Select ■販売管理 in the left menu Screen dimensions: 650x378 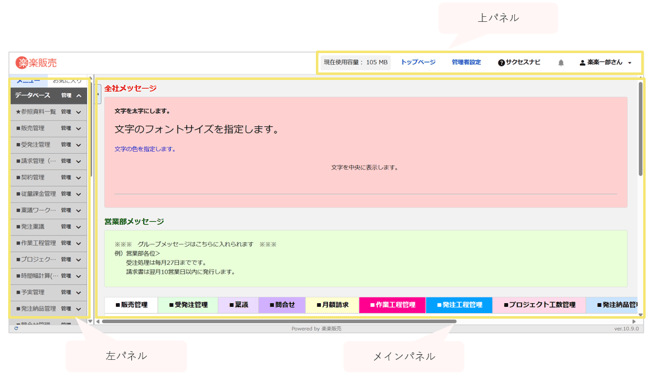pyautogui.click(x=30, y=128)
